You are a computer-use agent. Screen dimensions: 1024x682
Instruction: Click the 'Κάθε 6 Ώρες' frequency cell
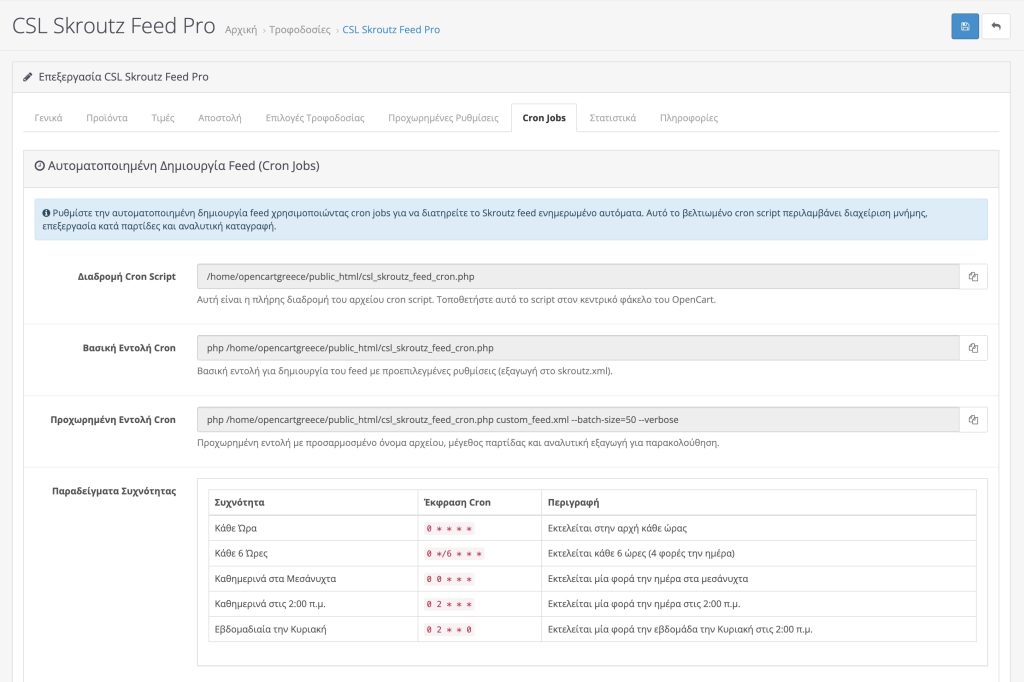[313, 553]
